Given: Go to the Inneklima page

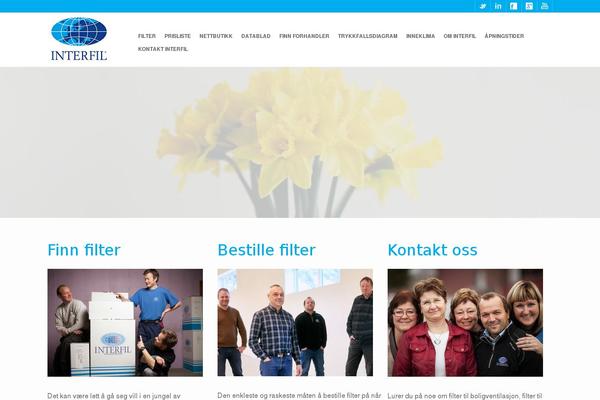Looking at the screenshot, I should click(x=421, y=36).
